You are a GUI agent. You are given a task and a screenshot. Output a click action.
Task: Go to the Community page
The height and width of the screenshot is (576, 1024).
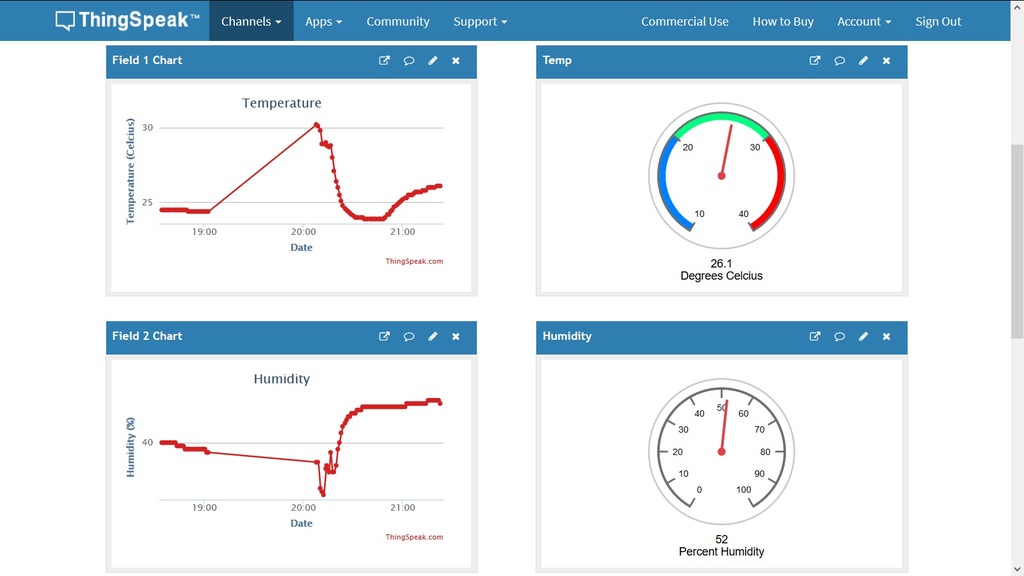coord(398,21)
